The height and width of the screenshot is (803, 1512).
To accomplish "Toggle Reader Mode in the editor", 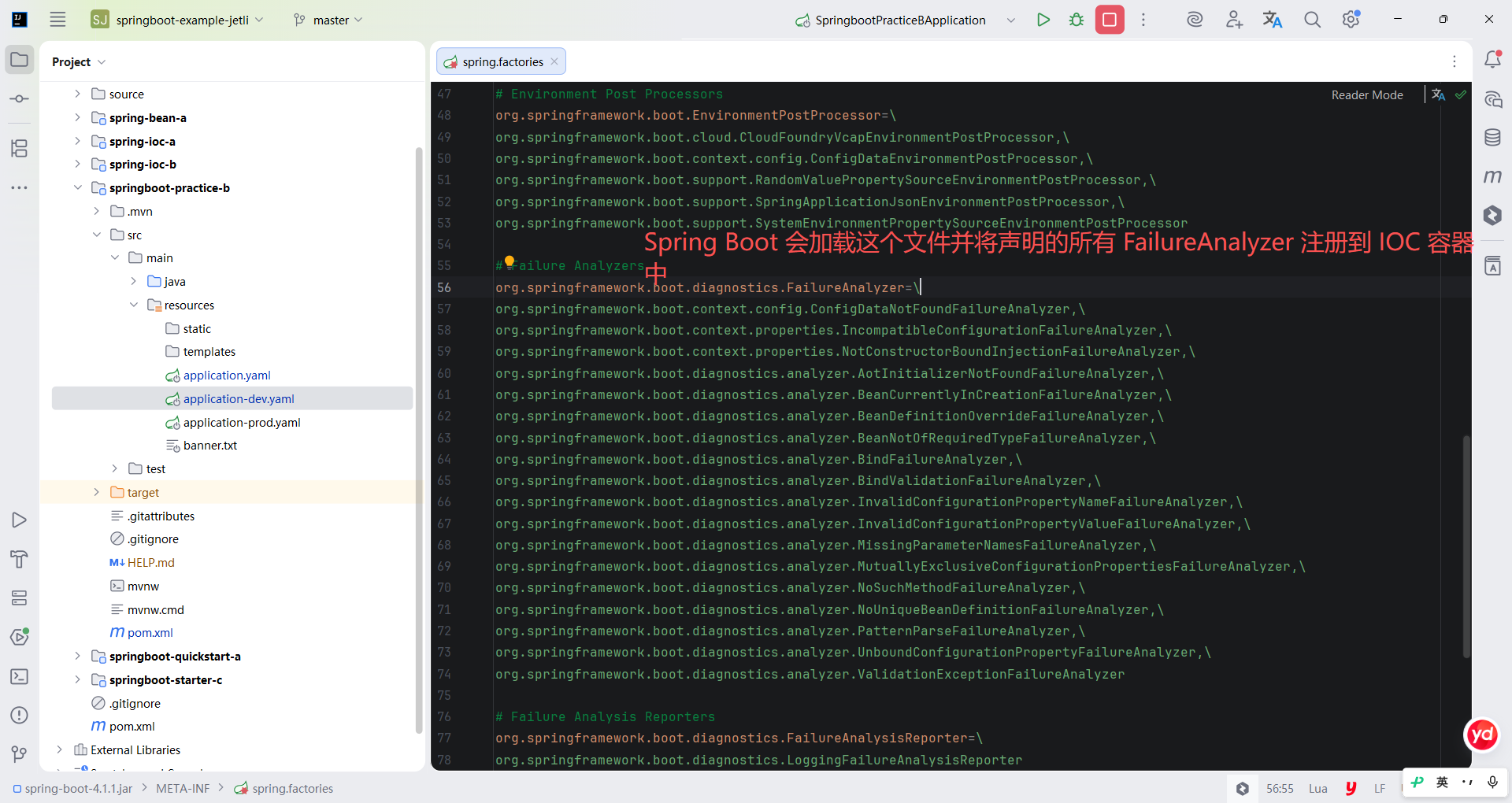I will [x=1367, y=95].
